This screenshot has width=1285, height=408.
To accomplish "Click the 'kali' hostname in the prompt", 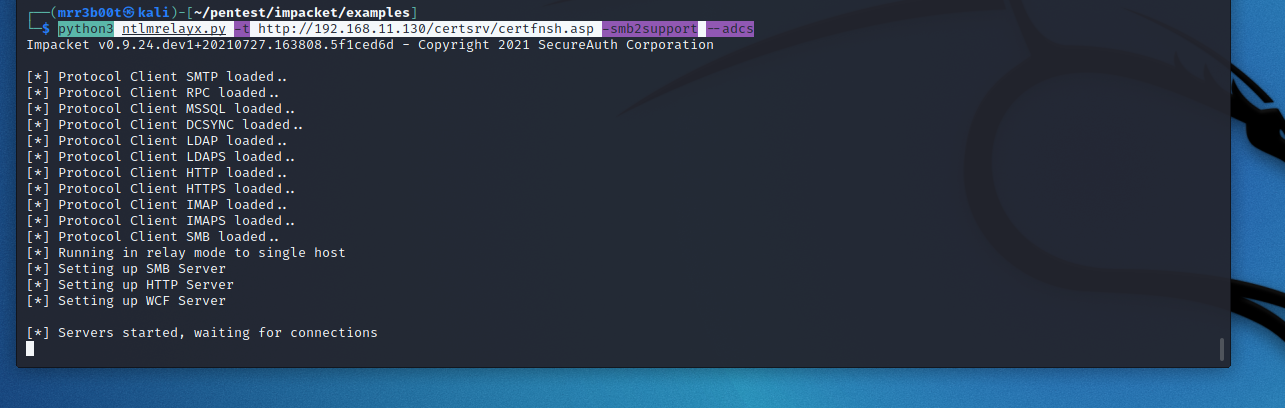I will coord(153,12).
